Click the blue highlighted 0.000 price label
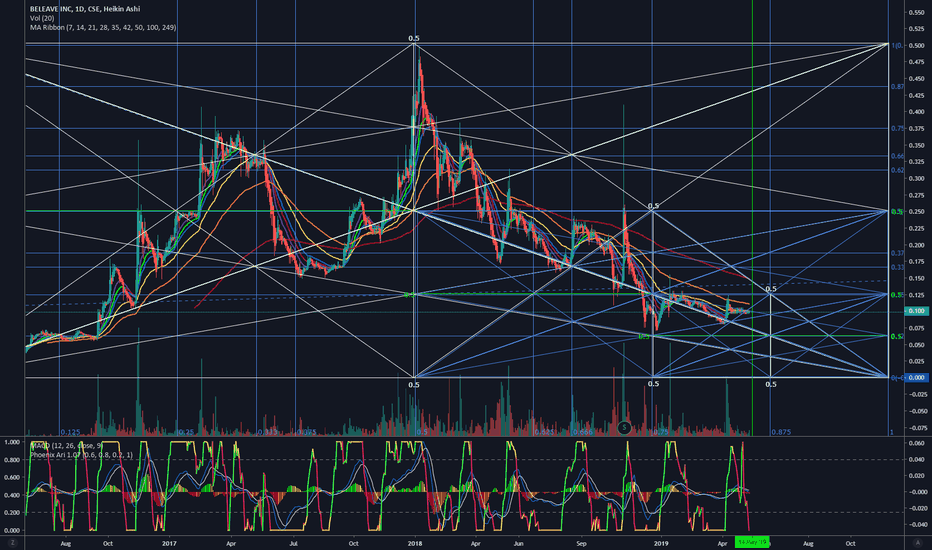932x550 pixels. (916, 378)
